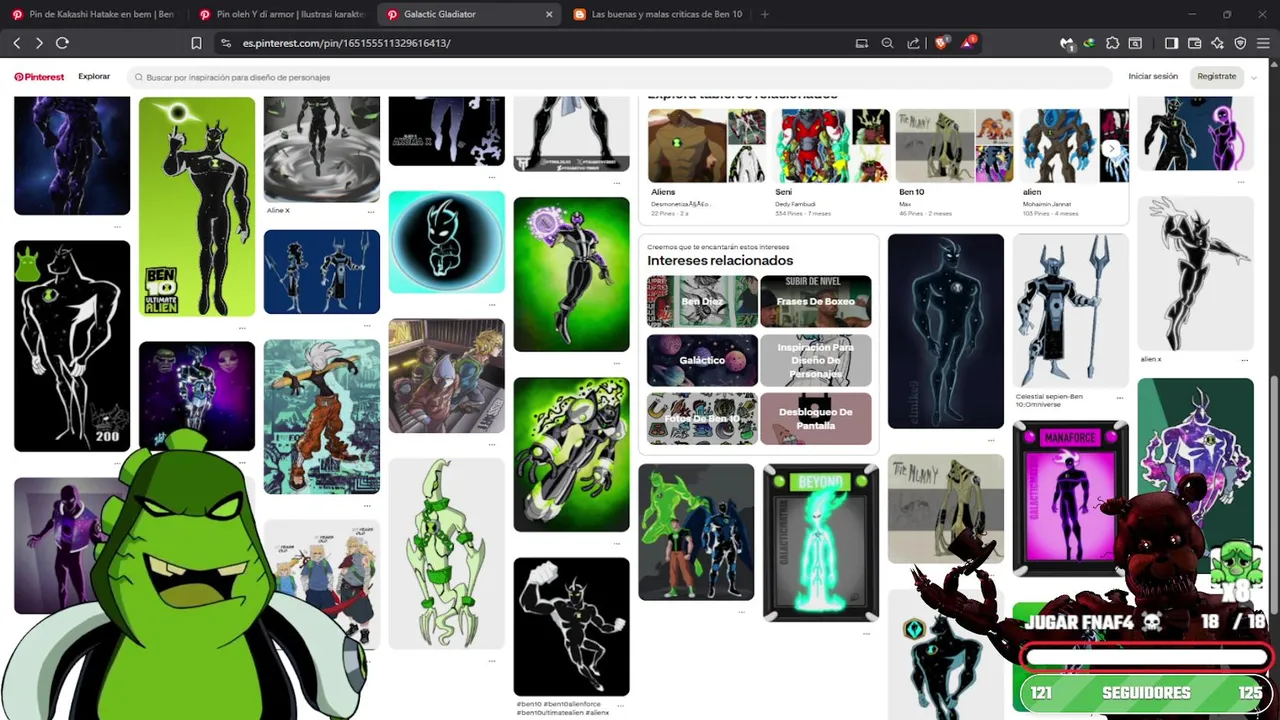Open the Ben 10 Ultimate Alien green pin
This screenshot has width=1280, height=720.
point(197,207)
